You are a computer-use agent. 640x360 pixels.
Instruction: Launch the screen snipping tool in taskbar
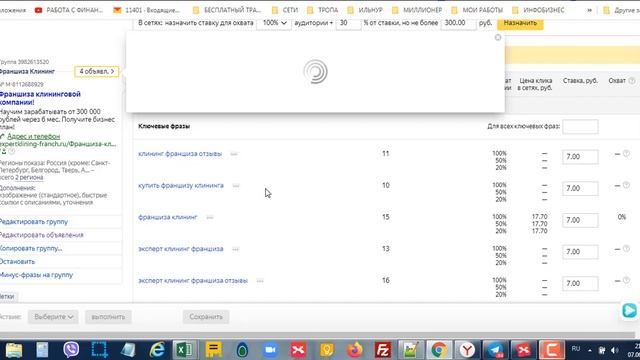(x=99, y=350)
